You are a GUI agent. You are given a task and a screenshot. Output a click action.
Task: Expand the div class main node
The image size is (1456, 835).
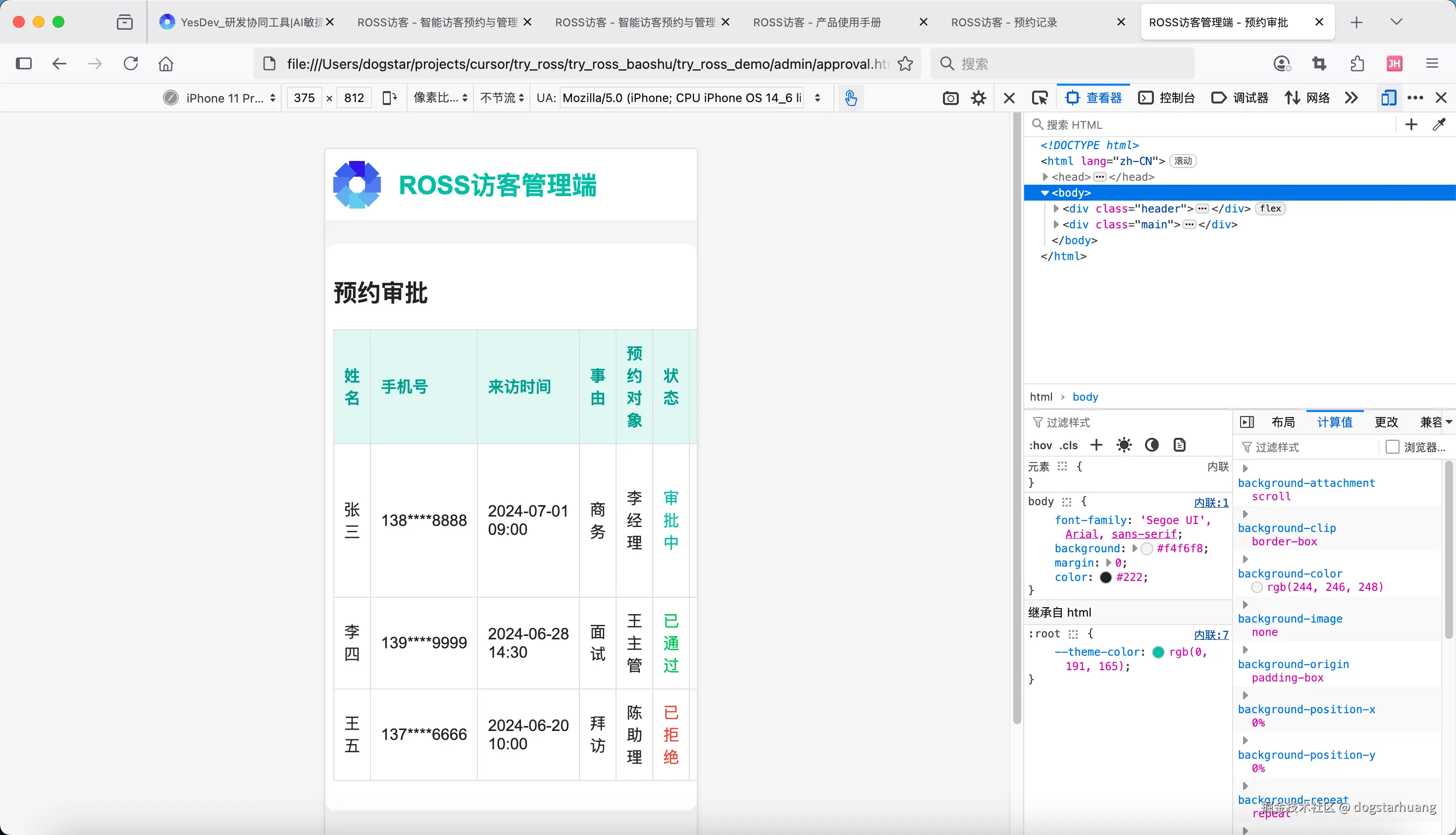click(x=1056, y=225)
